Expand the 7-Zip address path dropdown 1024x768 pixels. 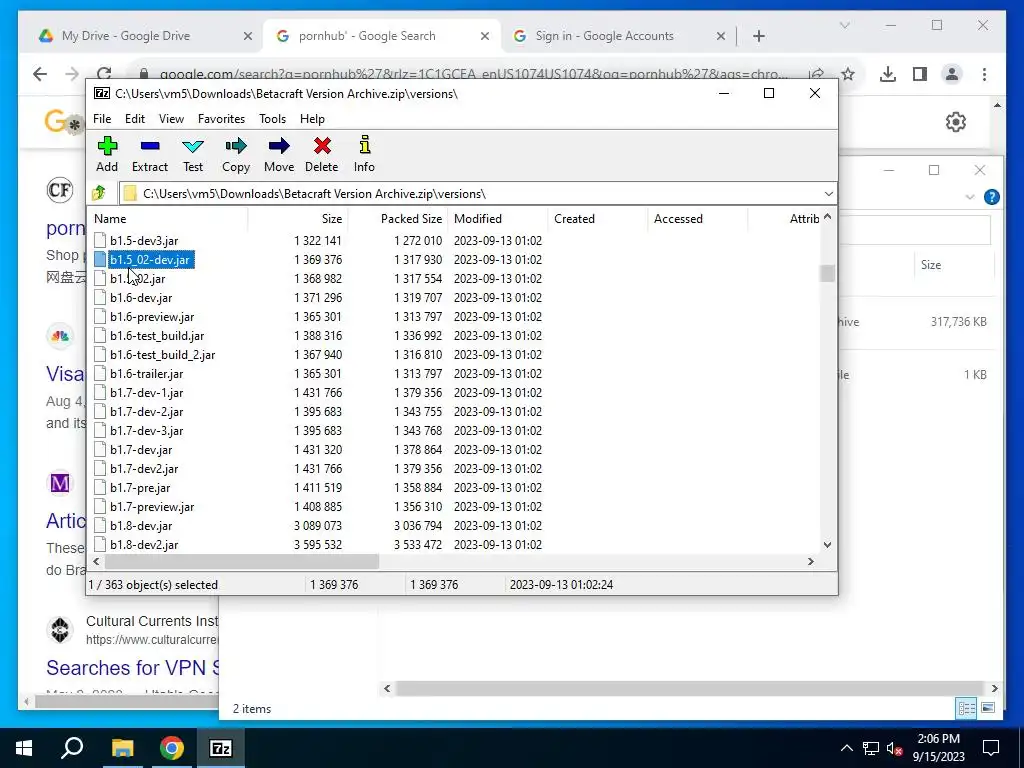click(828, 193)
